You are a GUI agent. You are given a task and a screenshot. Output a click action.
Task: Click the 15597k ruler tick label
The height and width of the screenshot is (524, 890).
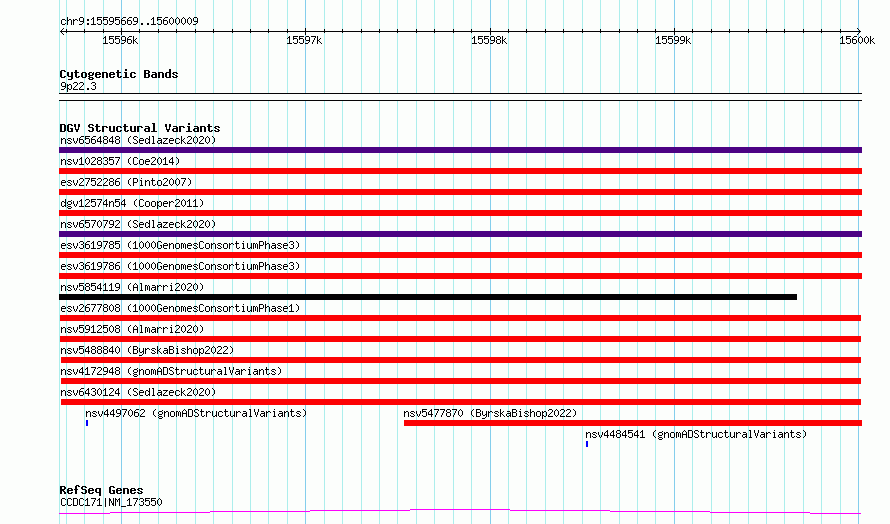pos(304,40)
